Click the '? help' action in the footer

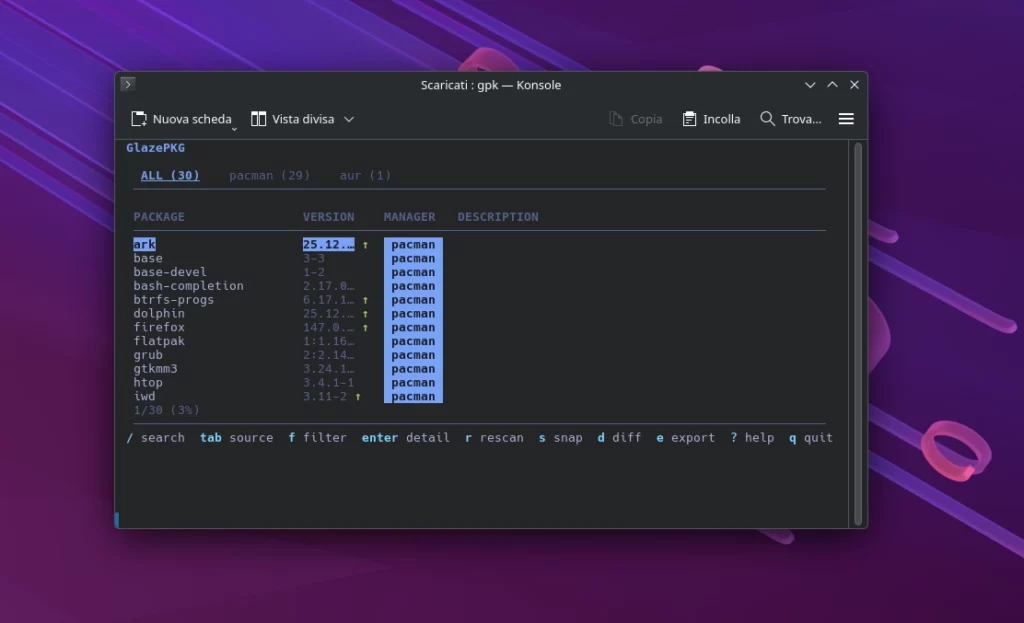pyautogui.click(x=751, y=437)
